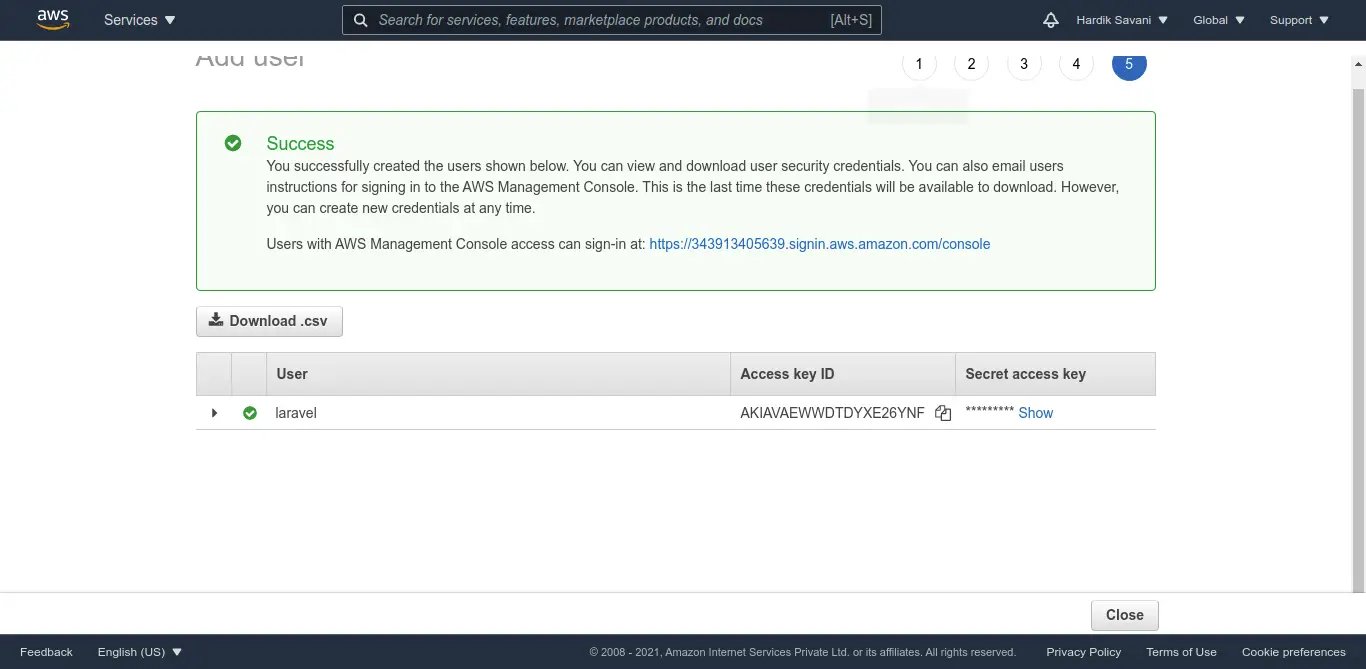Show the secret access key
The image size is (1366, 669).
pyautogui.click(x=1035, y=413)
